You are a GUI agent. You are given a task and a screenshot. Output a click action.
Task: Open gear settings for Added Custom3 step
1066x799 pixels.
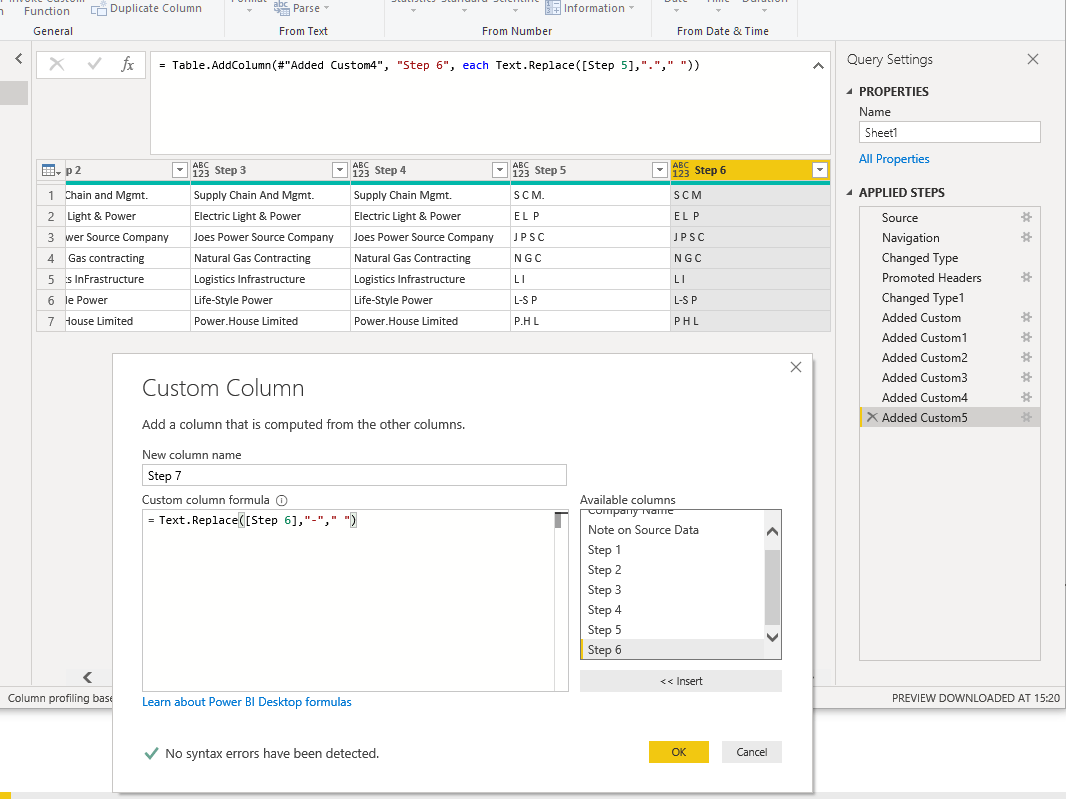[1025, 378]
